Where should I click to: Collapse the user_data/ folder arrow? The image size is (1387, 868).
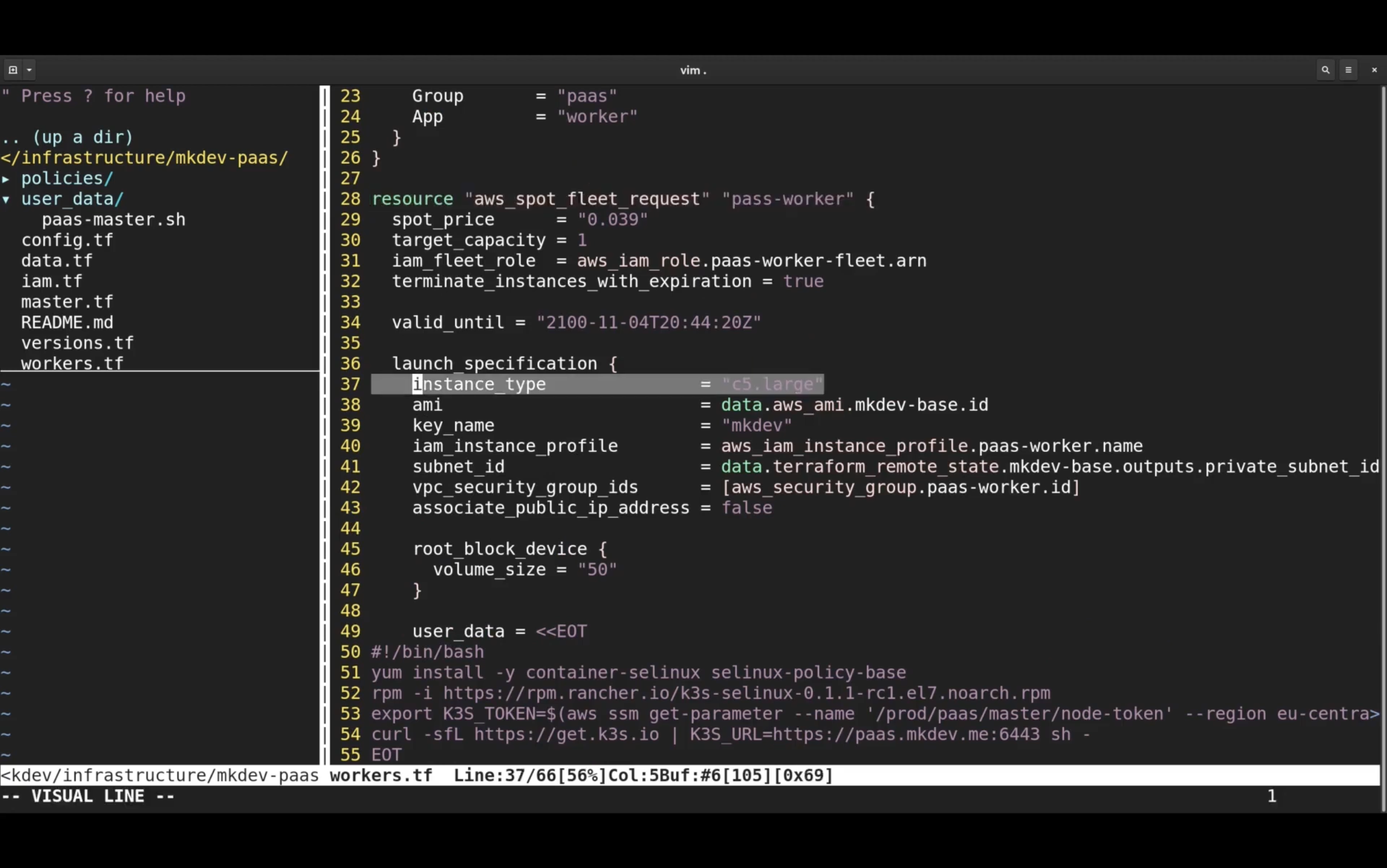(6, 199)
